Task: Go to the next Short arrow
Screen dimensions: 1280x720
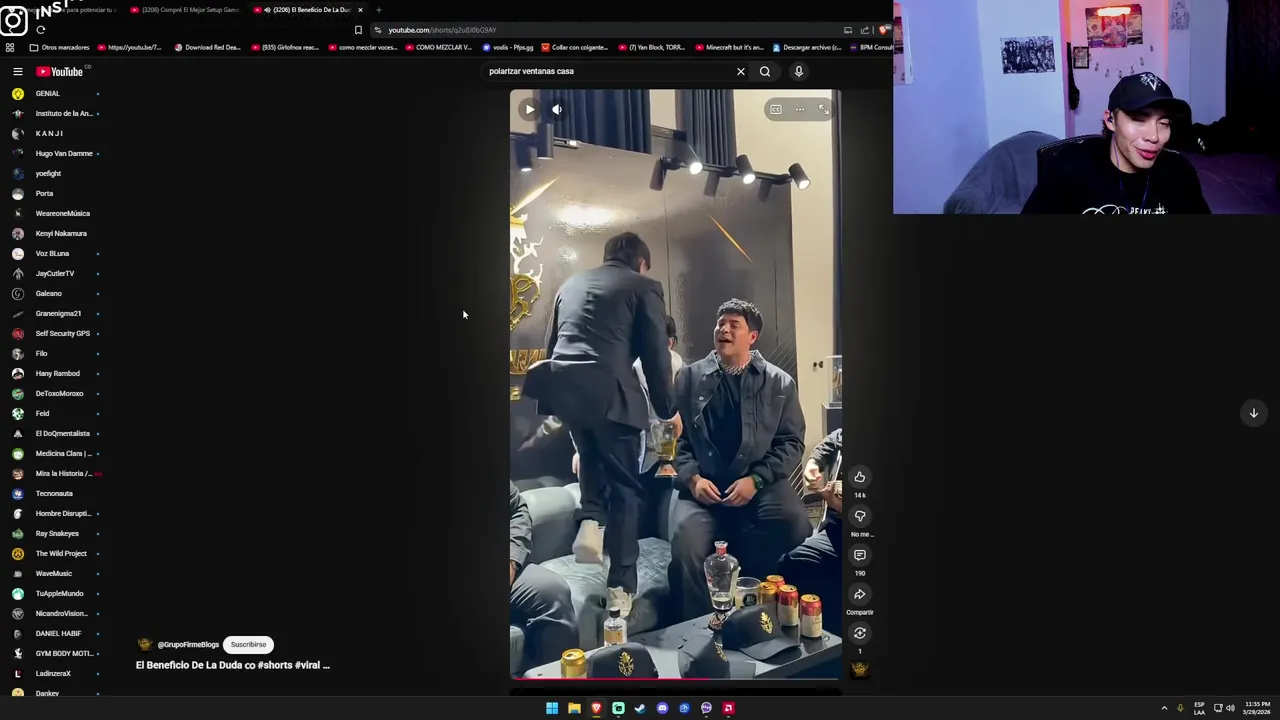Action: click(x=1253, y=413)
